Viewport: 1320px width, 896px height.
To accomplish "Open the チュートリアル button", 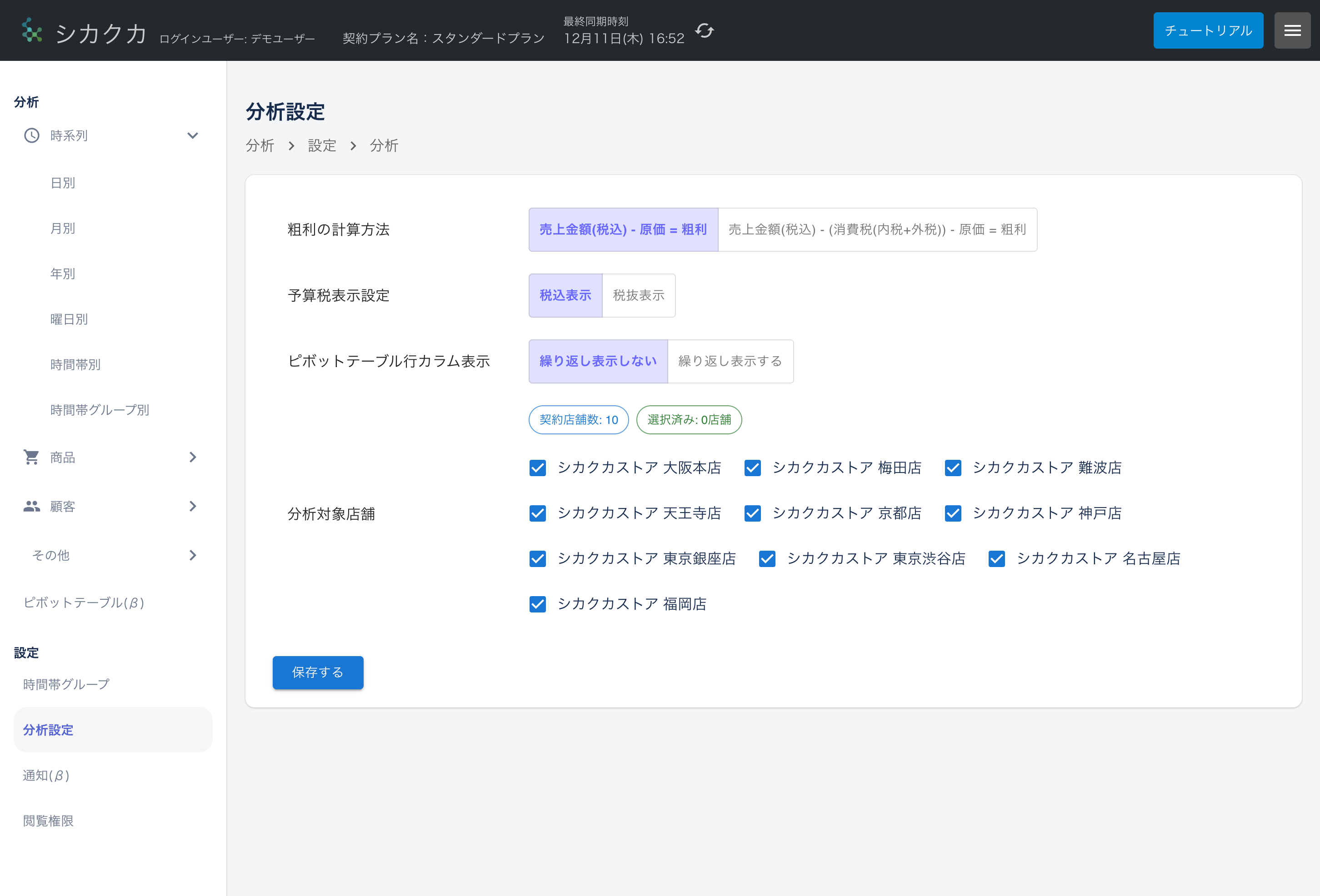I will (1208, 30).
